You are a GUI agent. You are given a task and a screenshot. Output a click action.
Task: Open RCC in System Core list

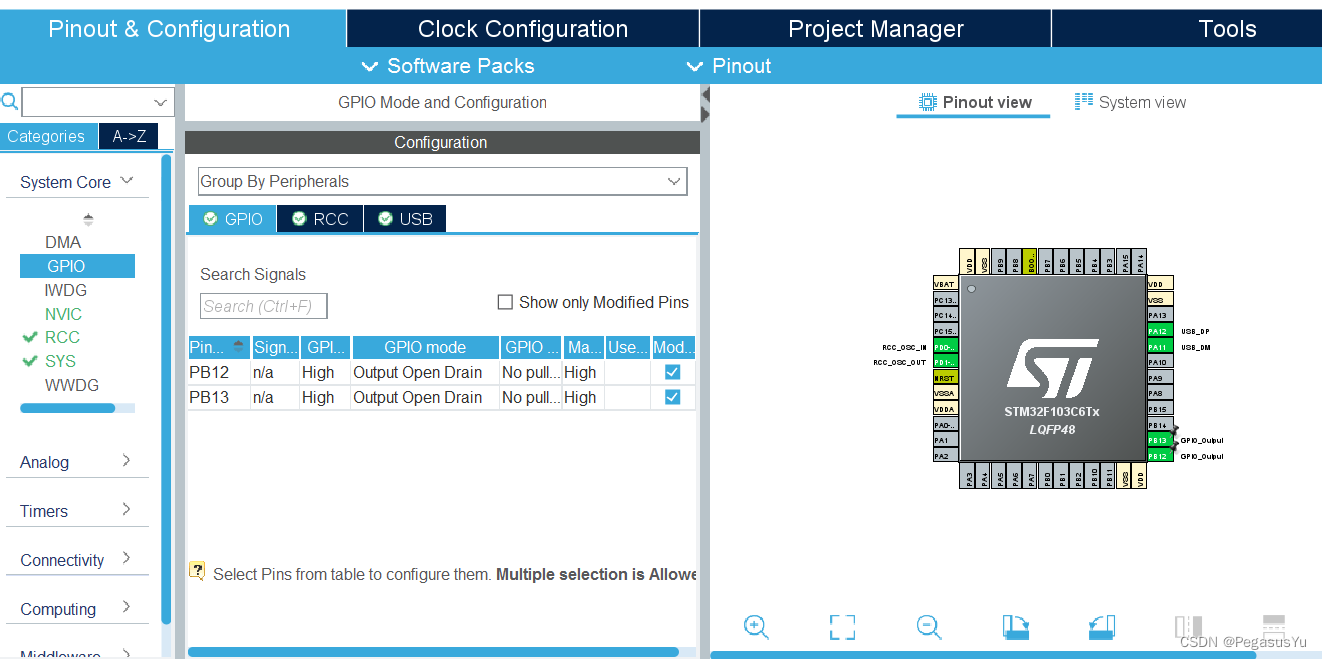tap(62, 337)
